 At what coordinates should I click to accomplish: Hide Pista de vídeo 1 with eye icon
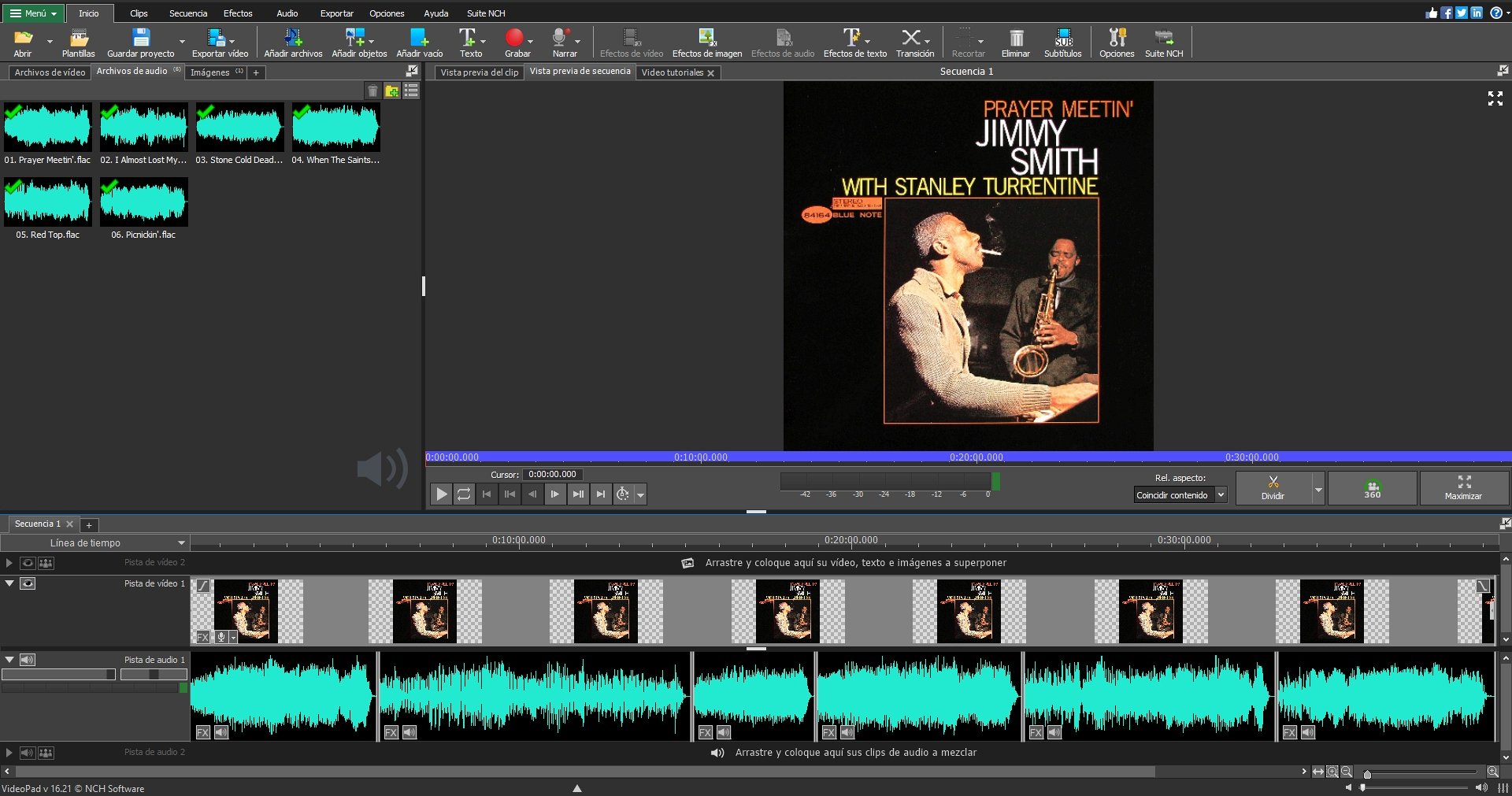(28, 583)
